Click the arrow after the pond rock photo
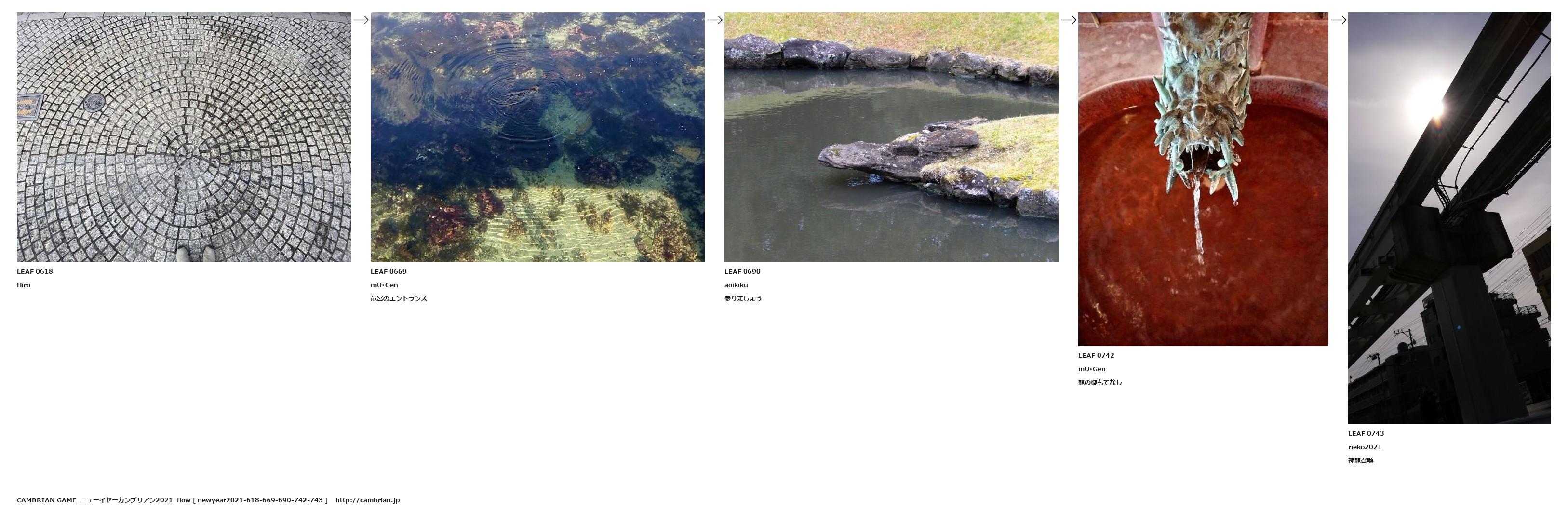 1068,20
